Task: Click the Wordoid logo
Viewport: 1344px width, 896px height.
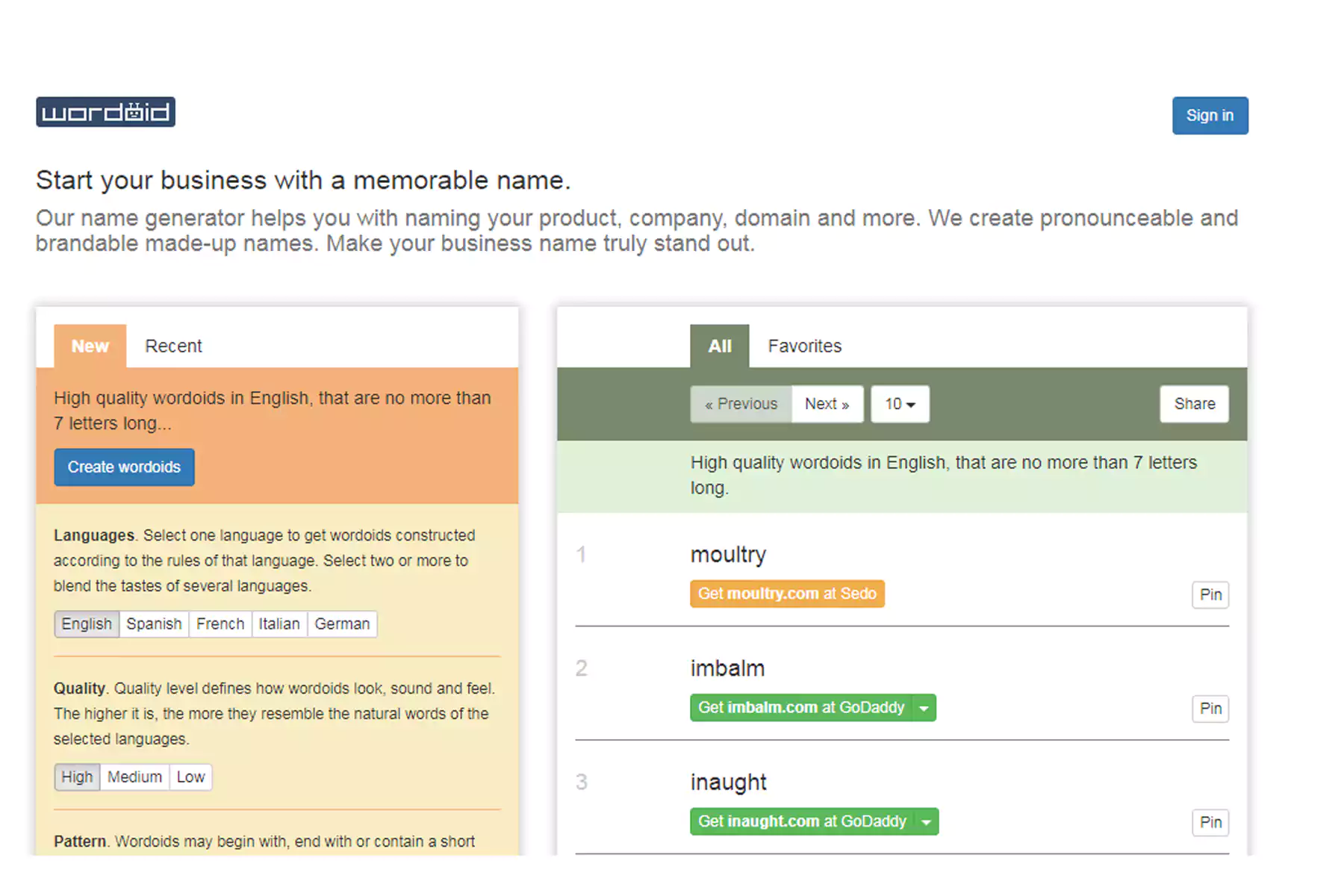Action: point(105,112)
